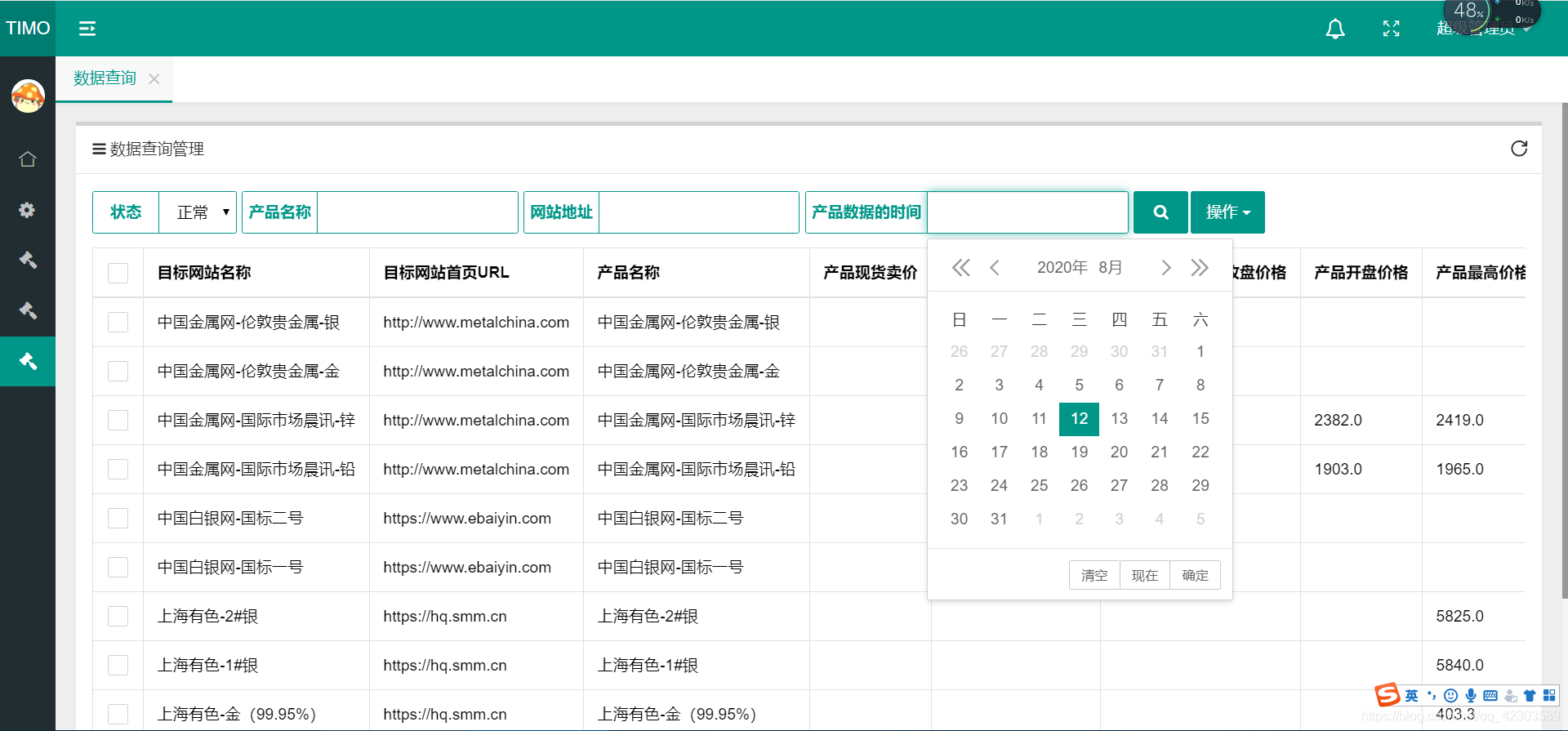This screenshot has width=1568, height=731.
Task: Focus the 网站地址 input field
Action: 698,212
